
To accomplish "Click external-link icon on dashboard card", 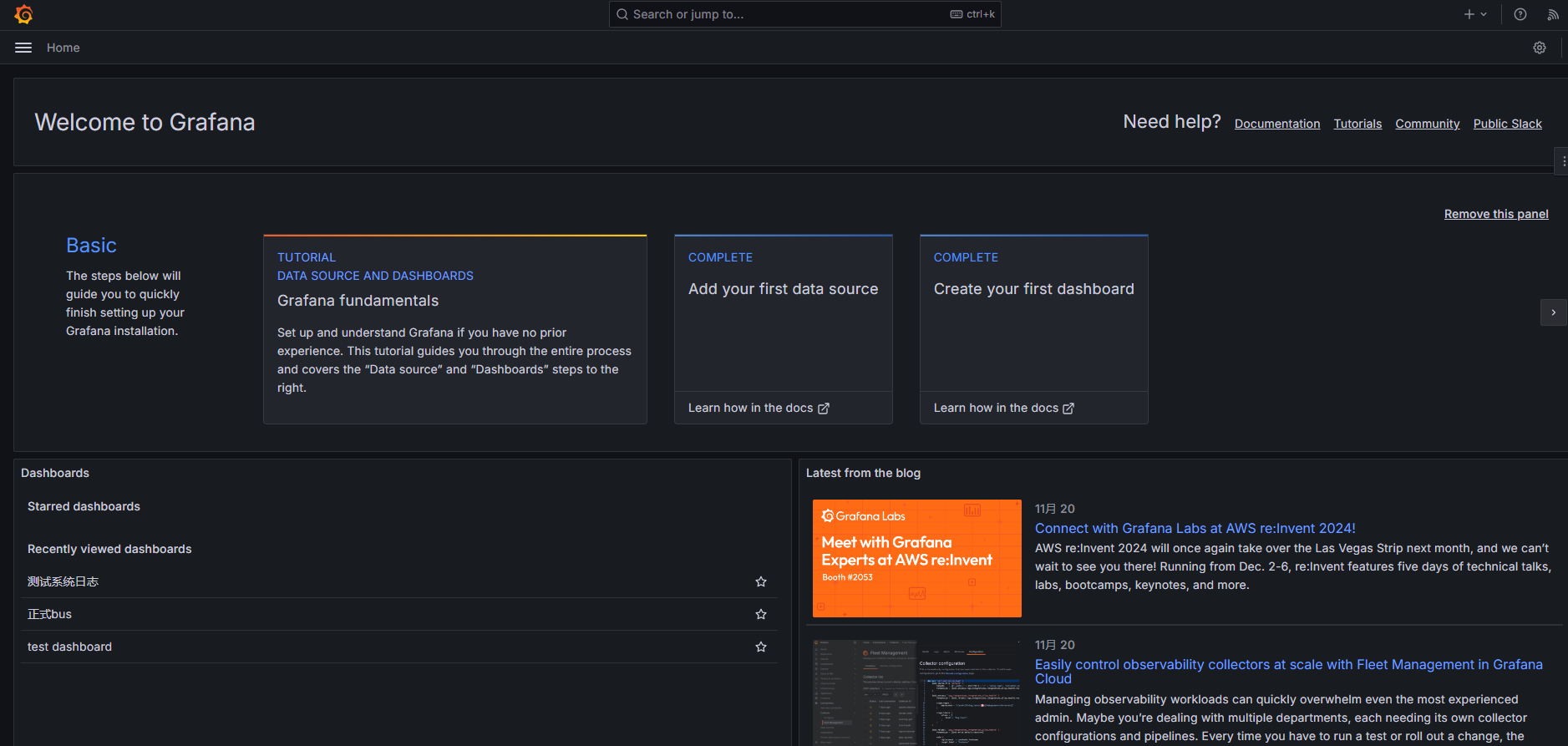I will tap(1068, 409).
